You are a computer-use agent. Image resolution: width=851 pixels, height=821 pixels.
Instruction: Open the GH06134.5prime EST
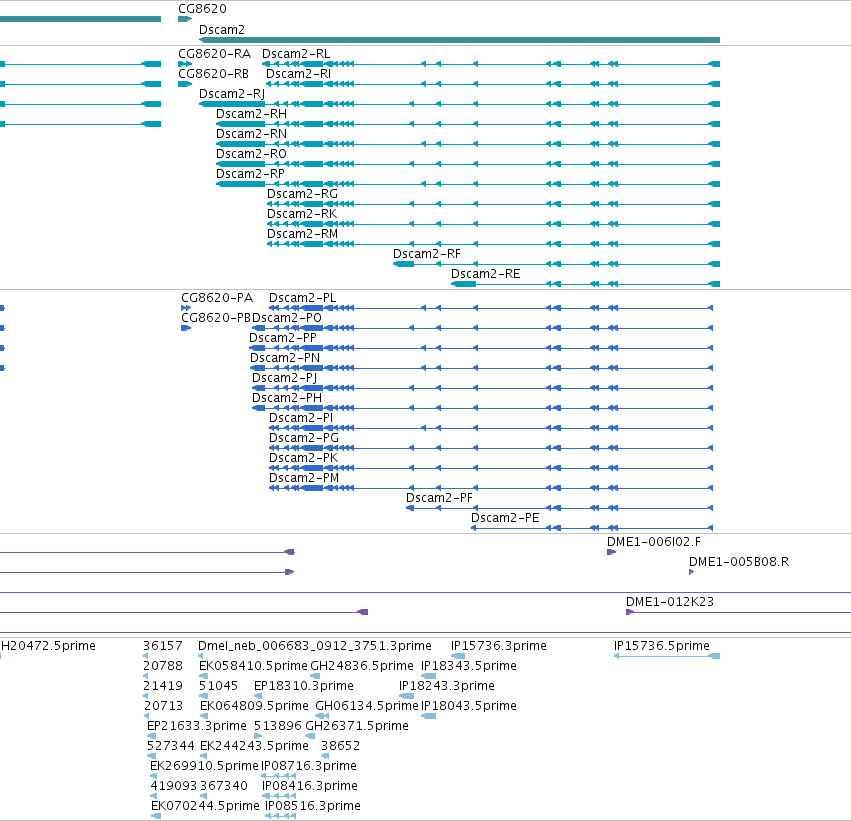(367, 706)
